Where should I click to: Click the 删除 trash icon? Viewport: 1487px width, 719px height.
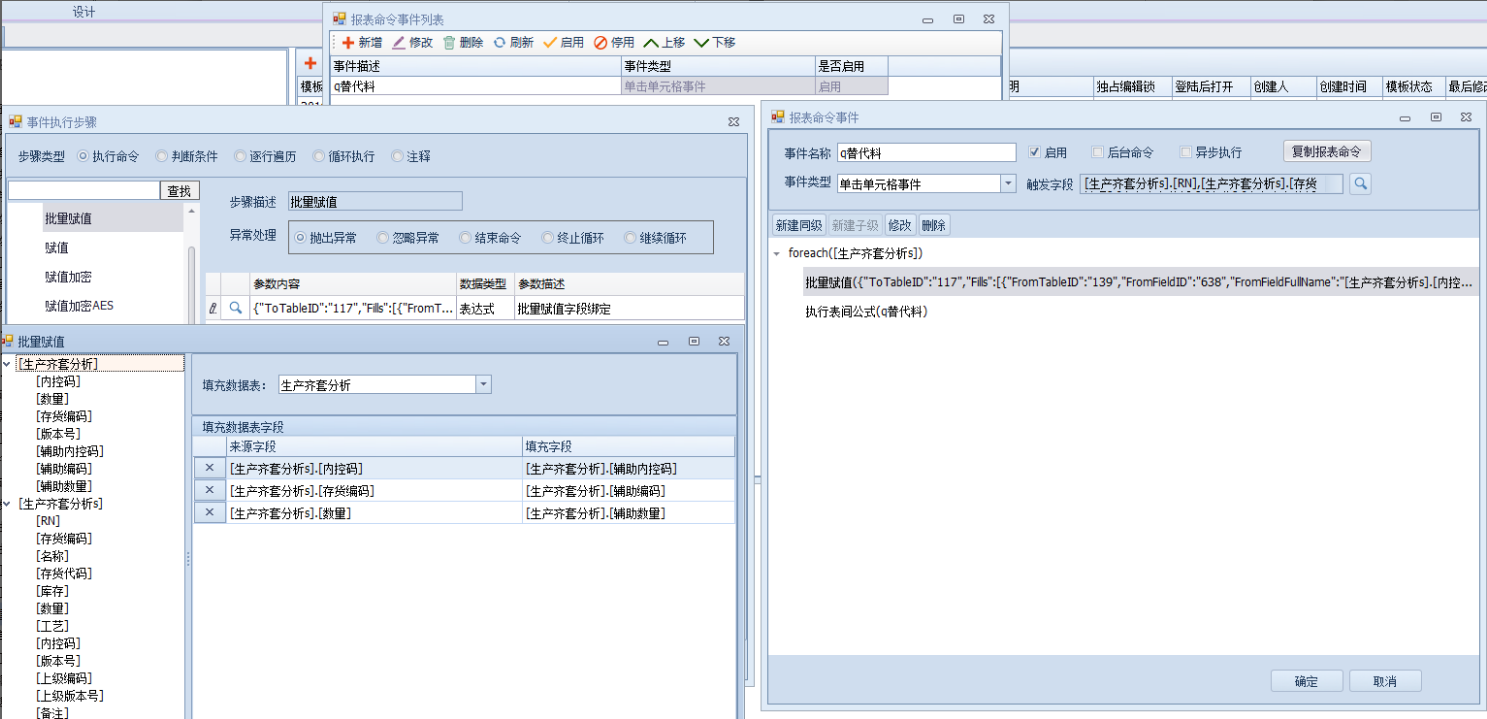[450, 42]
